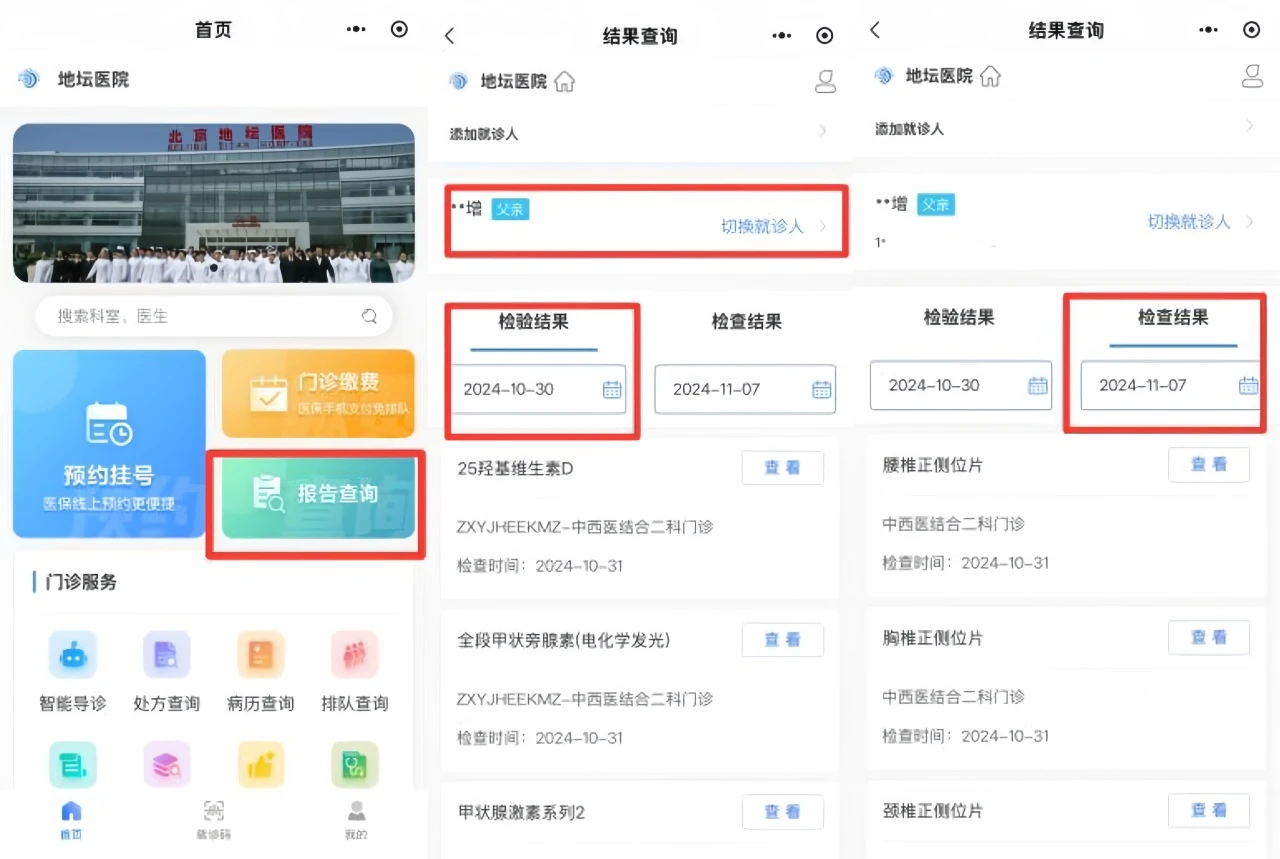The width and height of the screenshot is (1280, 859).
Task: Open calendar picker for 2024-11-07 in middle panel
Action: [821, 389]
